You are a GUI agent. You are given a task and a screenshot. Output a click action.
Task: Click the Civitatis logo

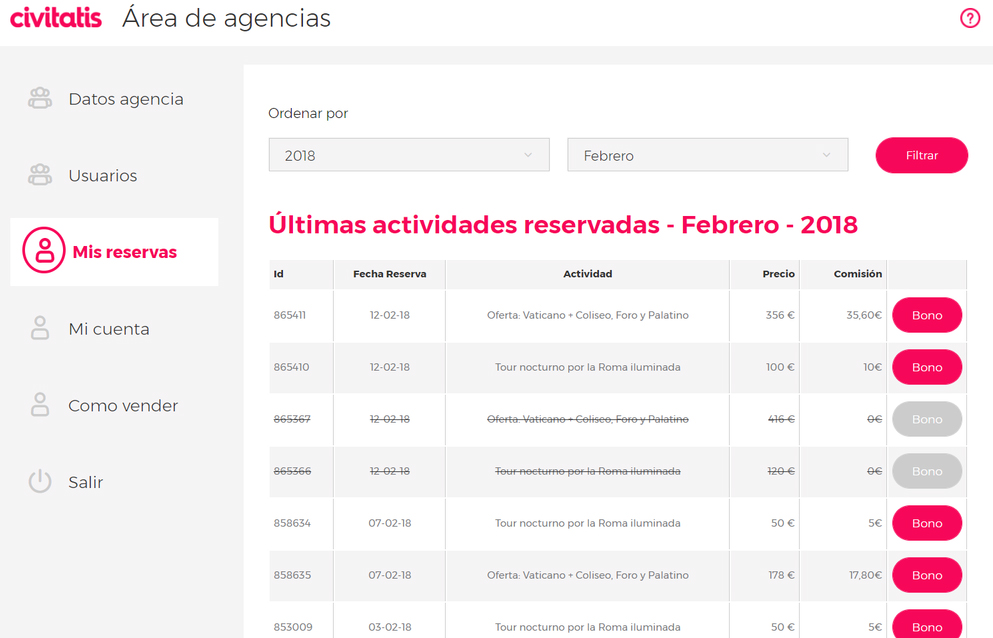(x=56, y=18)
